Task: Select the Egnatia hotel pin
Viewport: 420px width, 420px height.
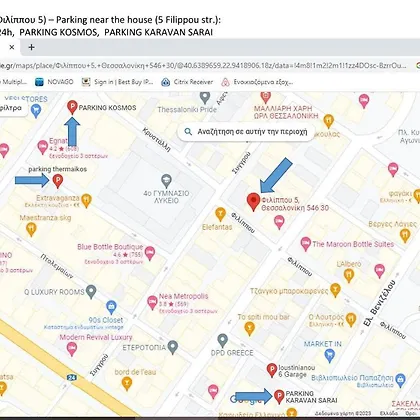Action: (42, 147)
